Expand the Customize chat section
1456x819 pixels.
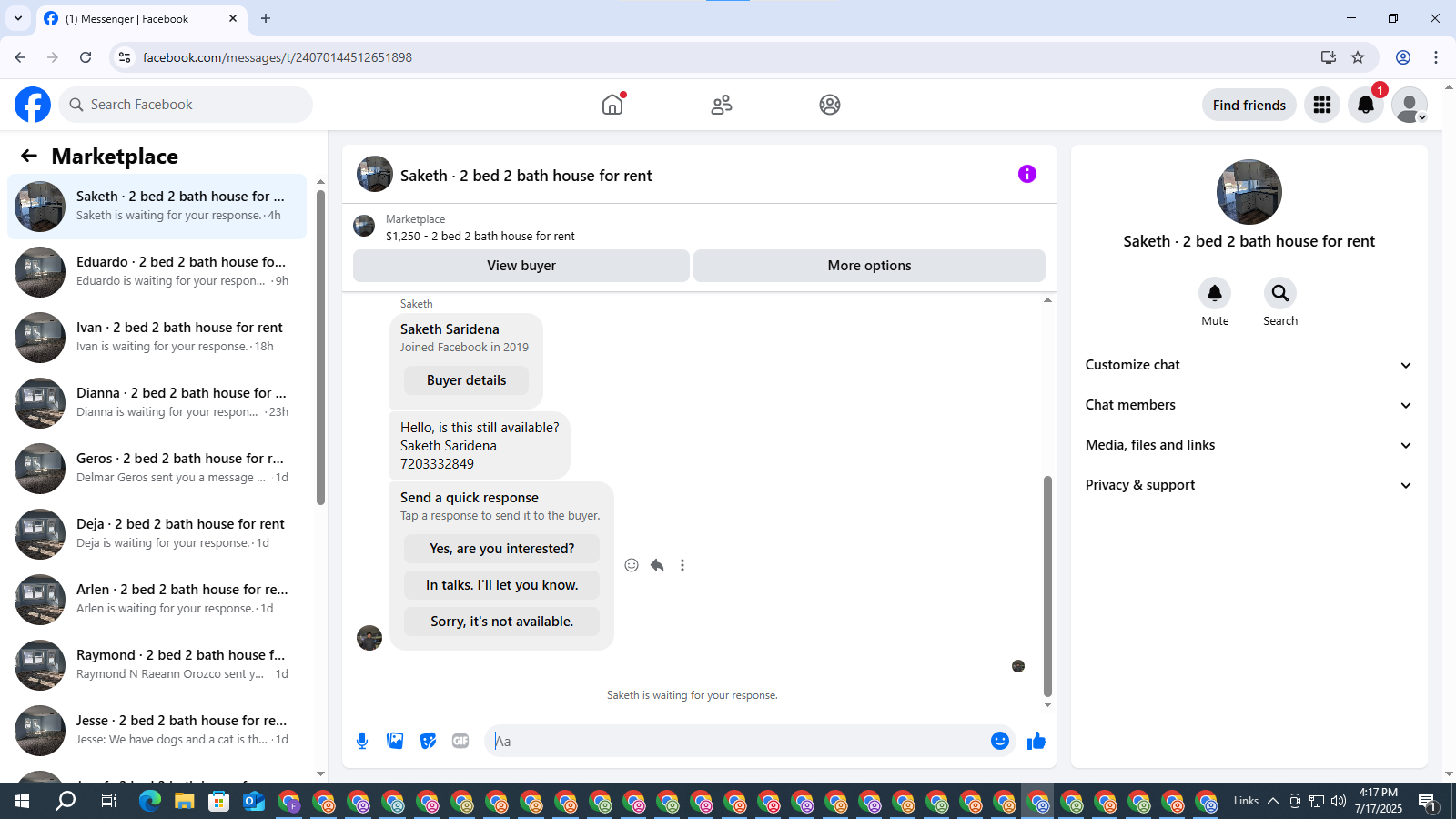pyautogui.click(x=1249, y=365)
